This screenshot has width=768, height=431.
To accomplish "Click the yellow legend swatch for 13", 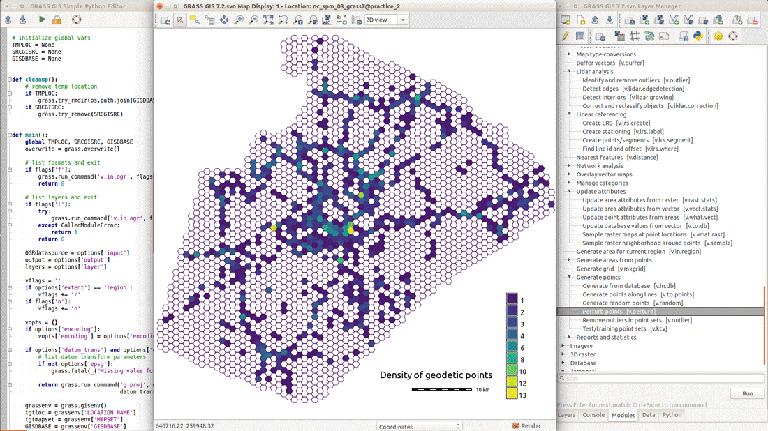I will (513, 394).
